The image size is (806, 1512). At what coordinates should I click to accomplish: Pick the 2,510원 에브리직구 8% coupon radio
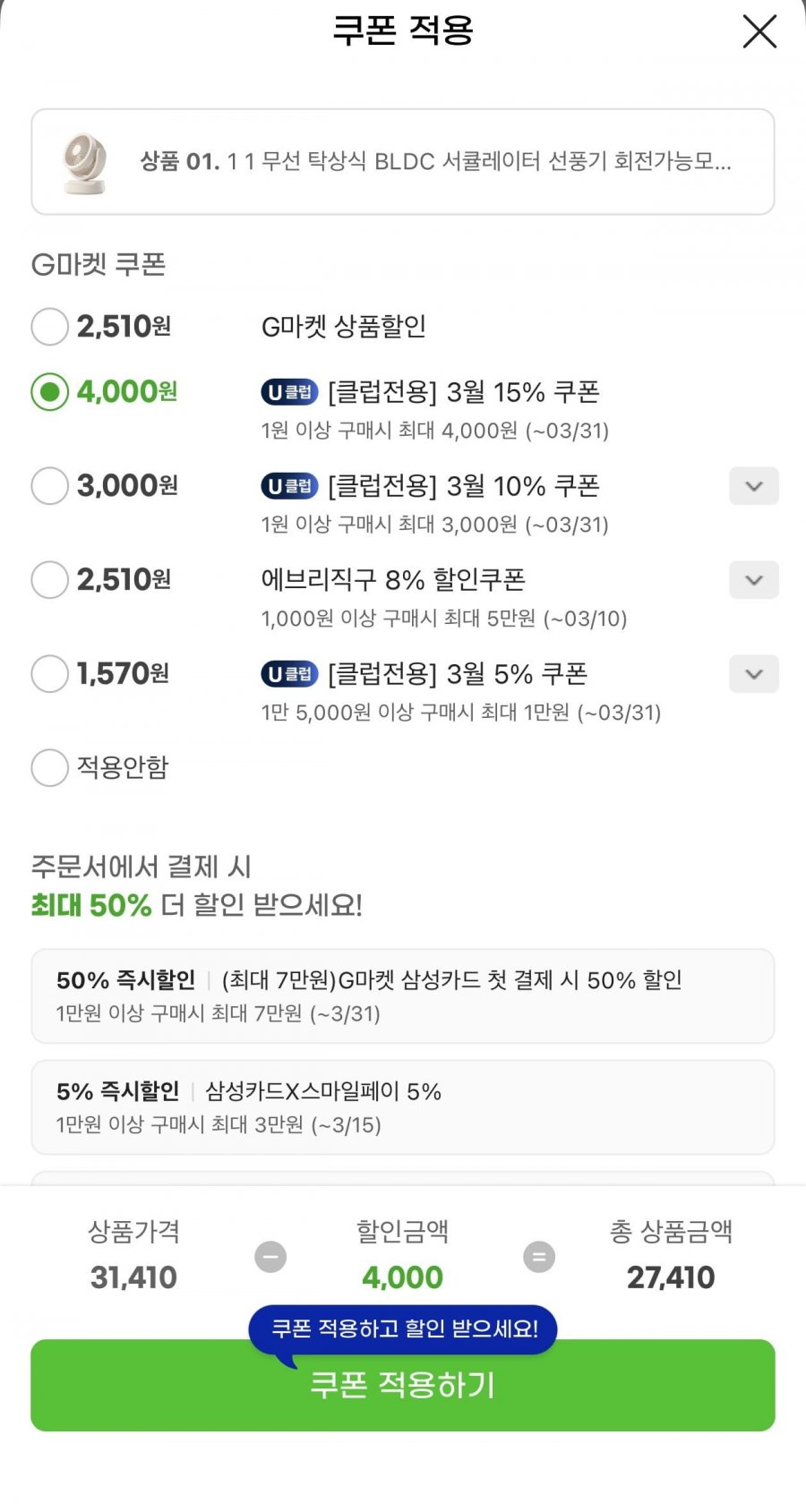click(x=50, y=580)
